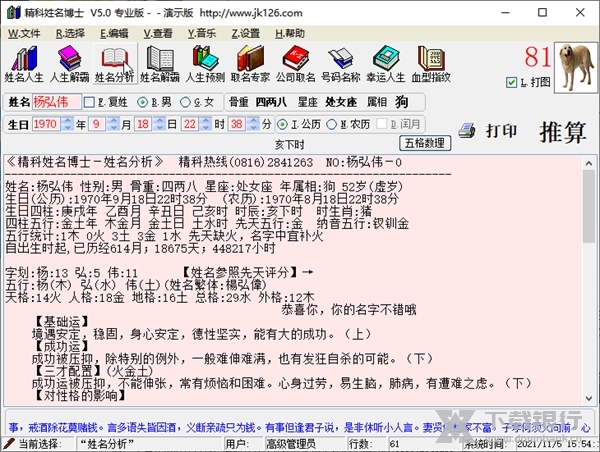600x452 pixels.
Task: Choose the N.农历 calendar option
Action: pos(331,124)
